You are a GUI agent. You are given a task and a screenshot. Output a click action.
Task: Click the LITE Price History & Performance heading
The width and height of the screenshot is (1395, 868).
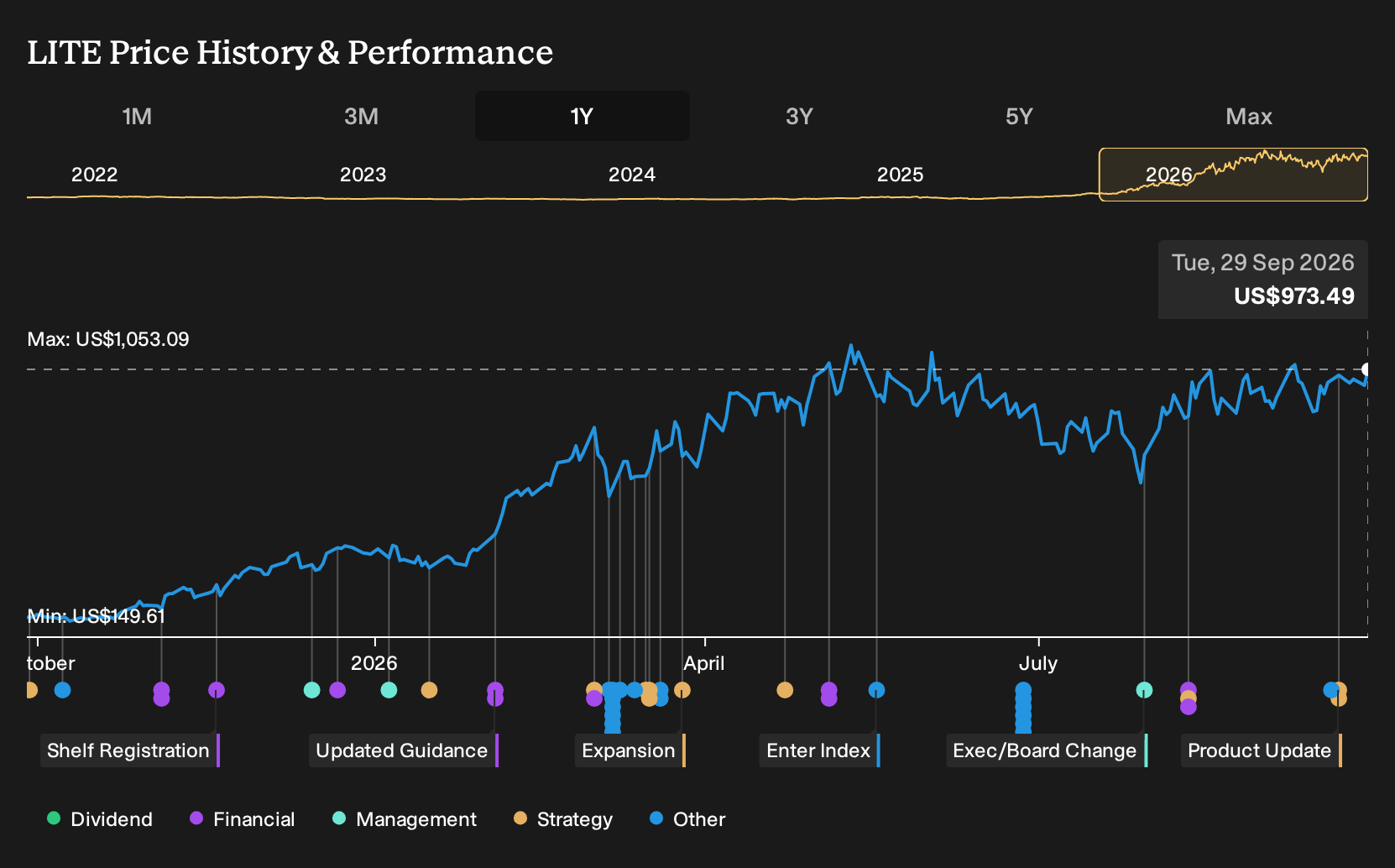point(290,52)
